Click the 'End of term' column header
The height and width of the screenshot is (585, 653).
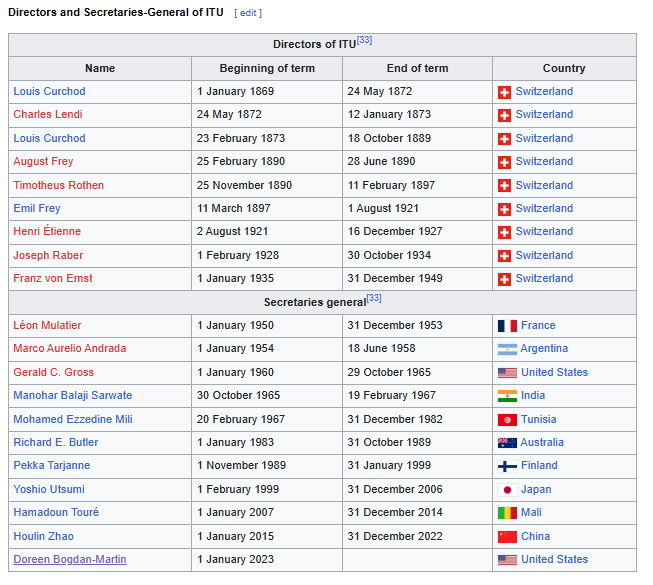tap(417, 68)
